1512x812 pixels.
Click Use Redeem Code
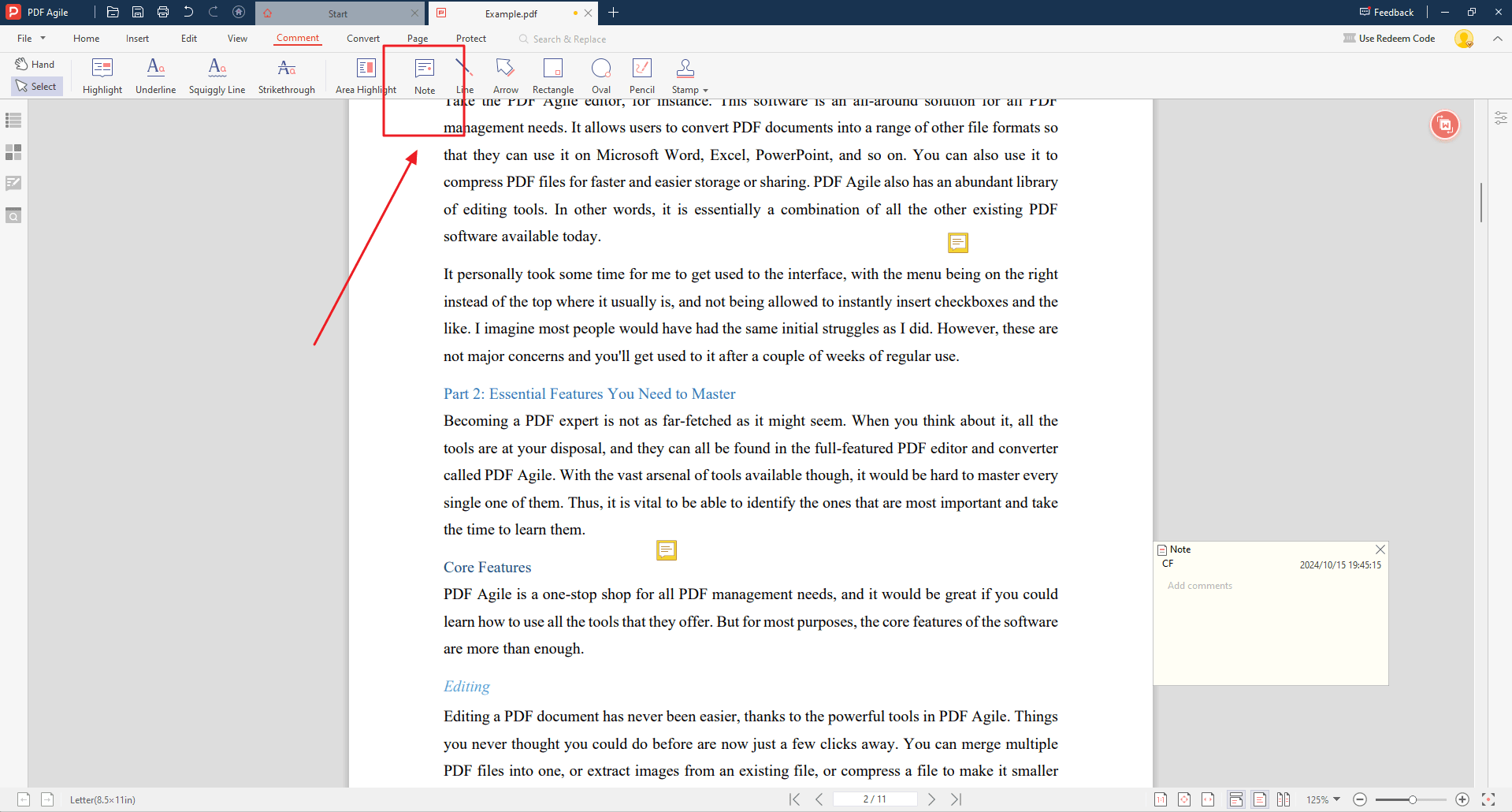1389,38
